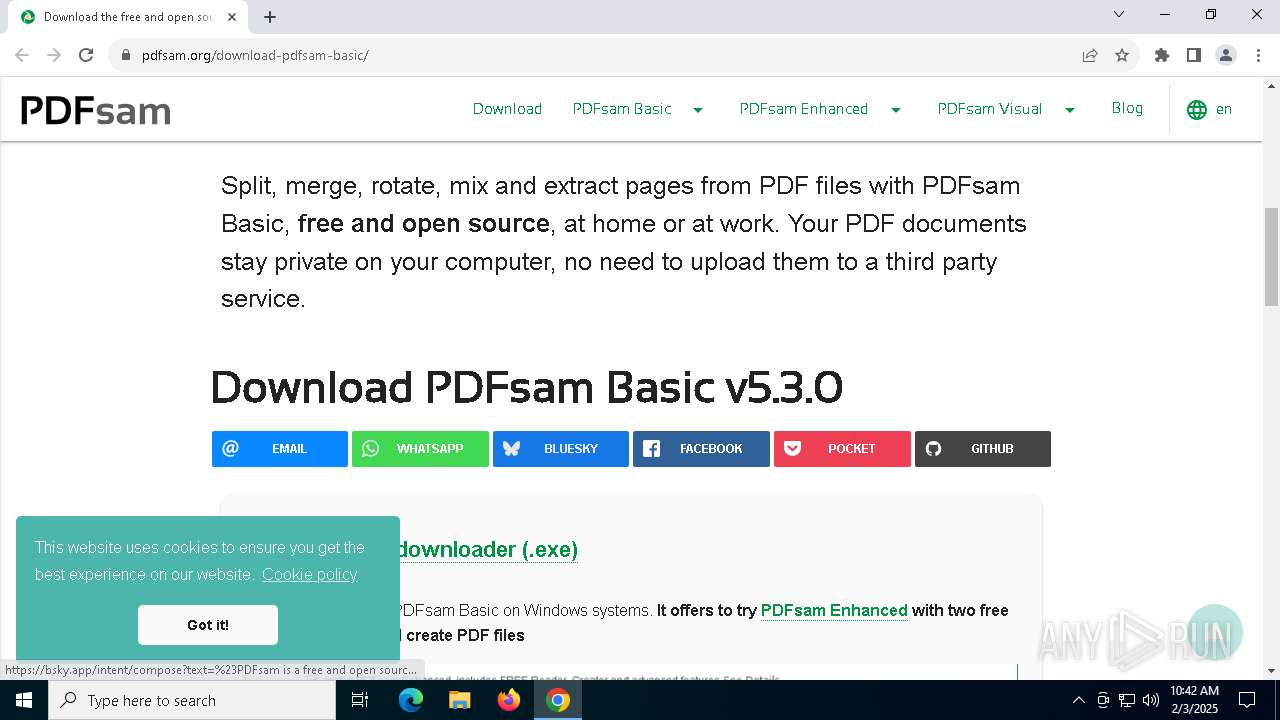This screenshot has height=720, width=1280.
Task: Open the volume control tray icon
Action: click(1151, 700)
